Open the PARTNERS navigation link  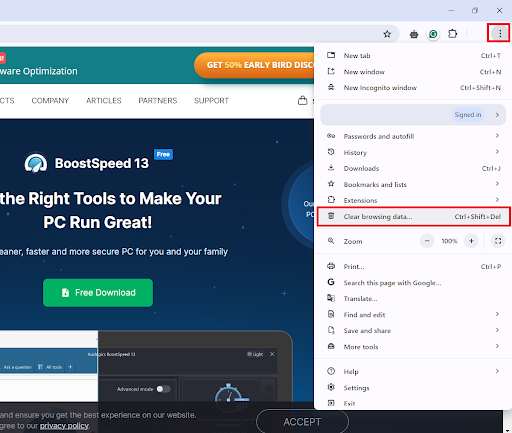point(158,101)
